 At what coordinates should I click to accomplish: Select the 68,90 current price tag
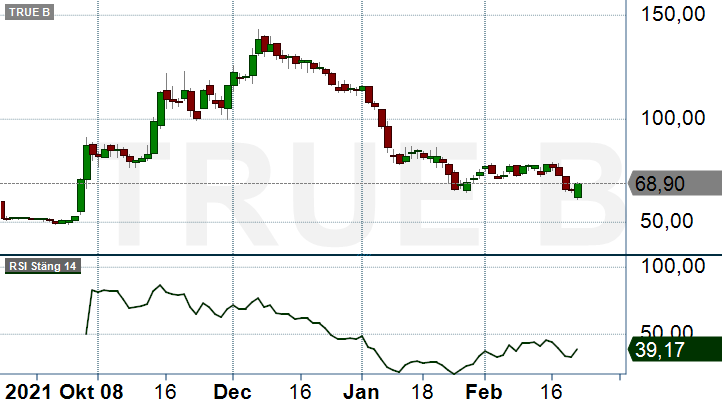point(675,184)
